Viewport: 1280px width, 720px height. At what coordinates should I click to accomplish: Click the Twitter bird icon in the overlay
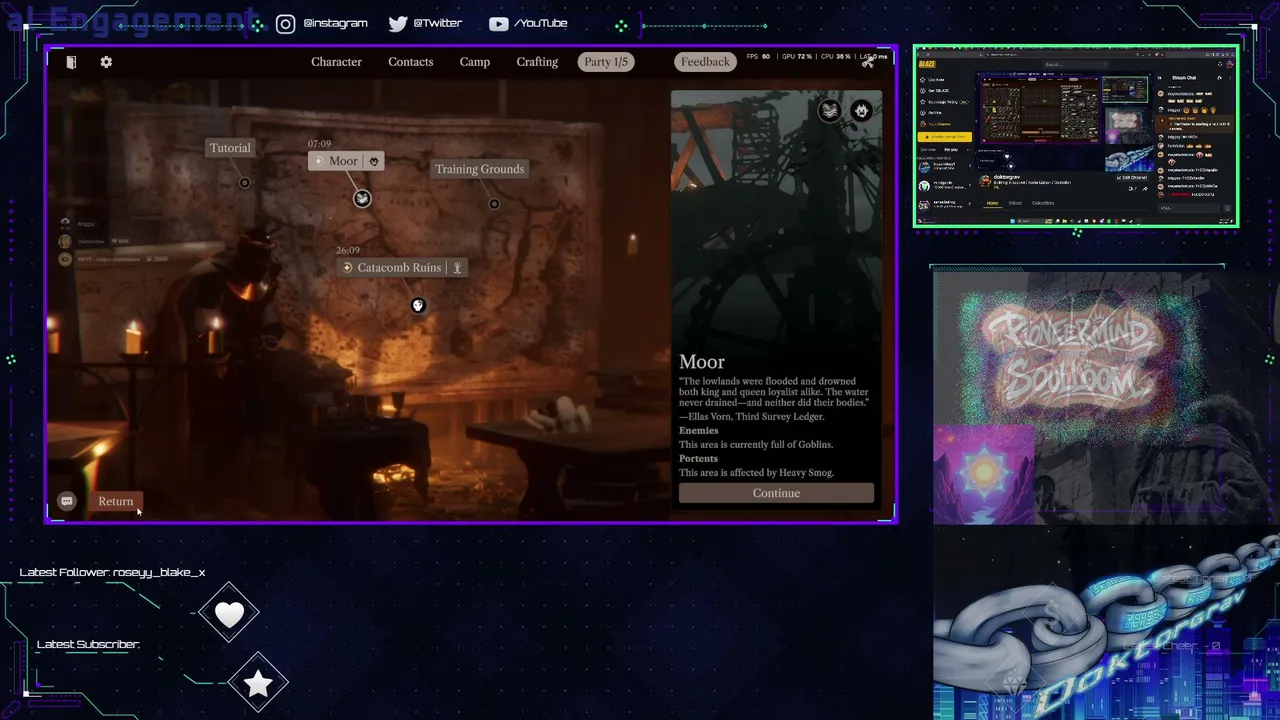tap(398, 24)
